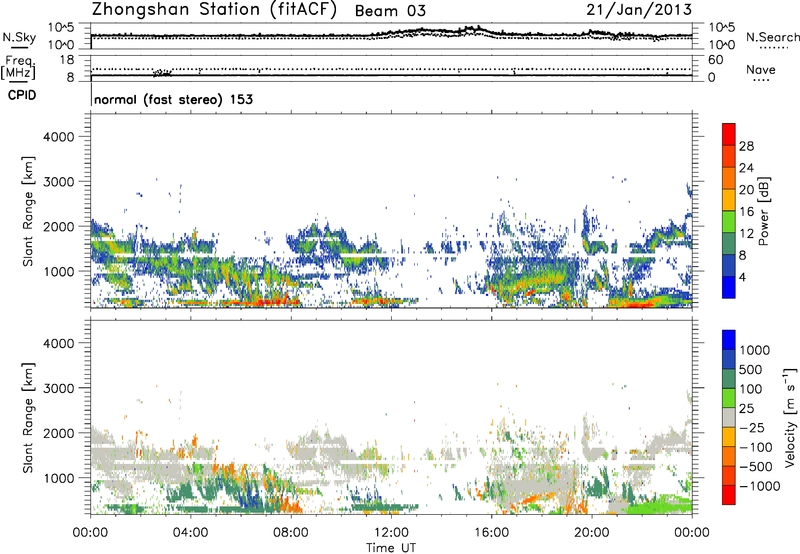800x554 pixels.
Task: Click the 'Time UT' axis title
Action: click(391, 547)
